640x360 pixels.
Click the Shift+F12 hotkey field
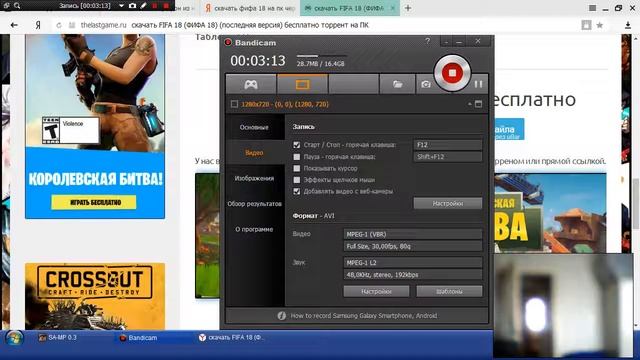pyautogui.click(x=448, y=157)
